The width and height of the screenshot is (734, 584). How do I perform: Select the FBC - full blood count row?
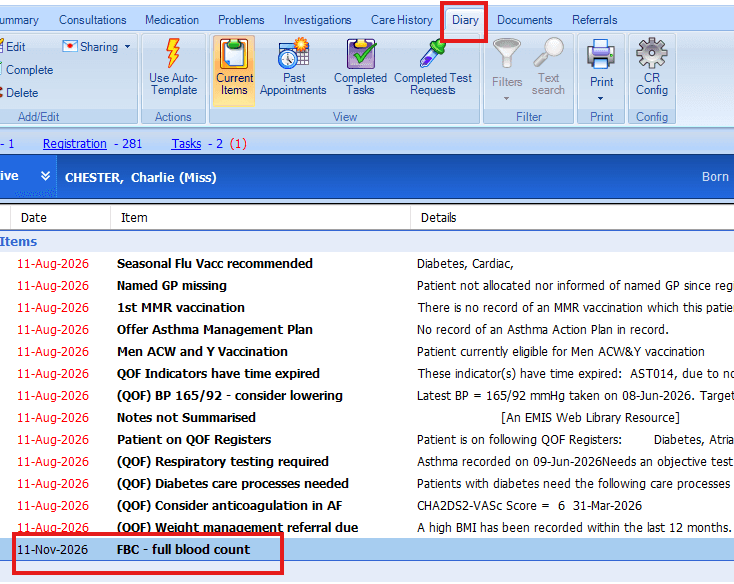click(x=367, y=549)
